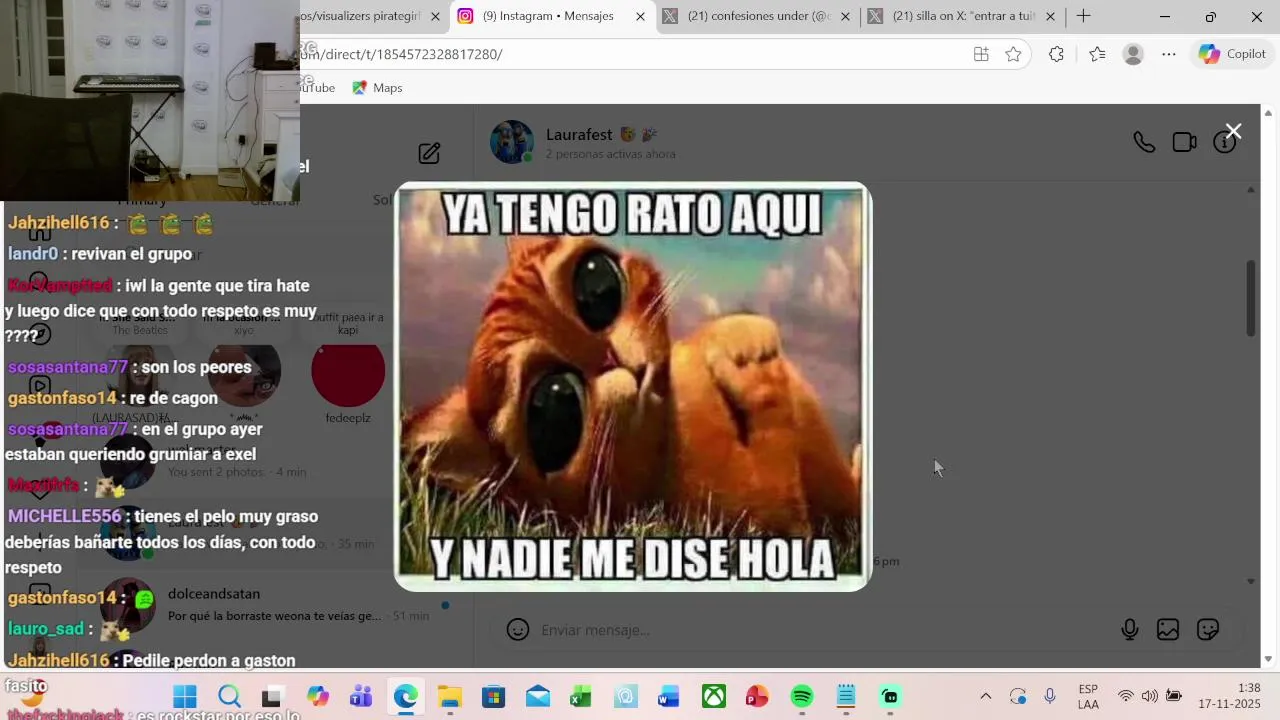1280x720 pixels.
Task: Close the confesiones under tab
Action: point(846,16)
